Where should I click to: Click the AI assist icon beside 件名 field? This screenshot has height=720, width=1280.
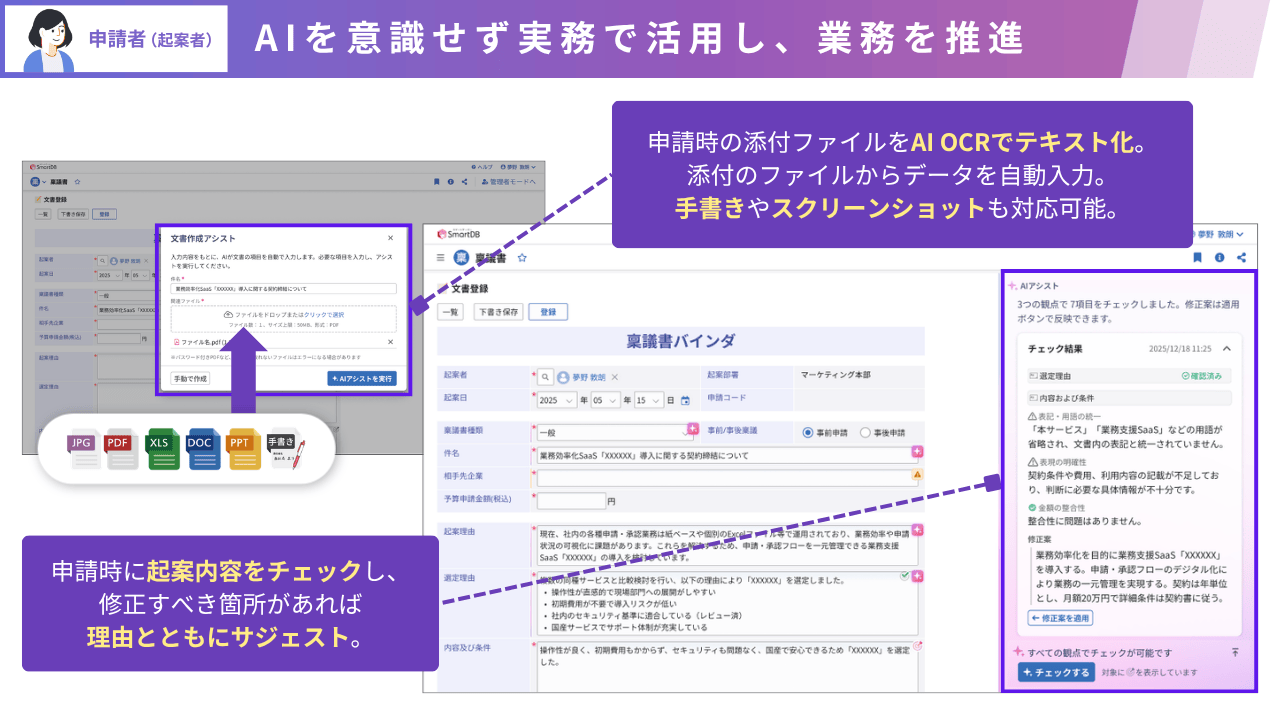917,451
